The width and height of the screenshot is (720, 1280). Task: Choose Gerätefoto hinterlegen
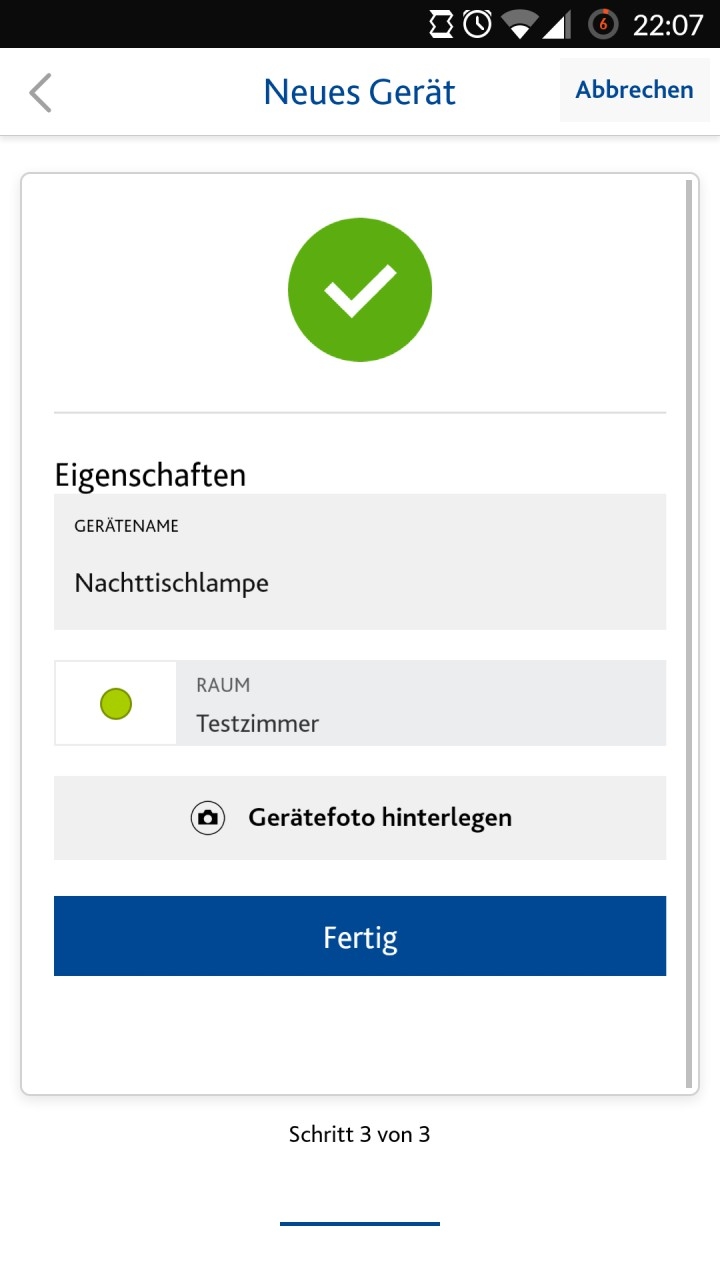click(360, 818)
